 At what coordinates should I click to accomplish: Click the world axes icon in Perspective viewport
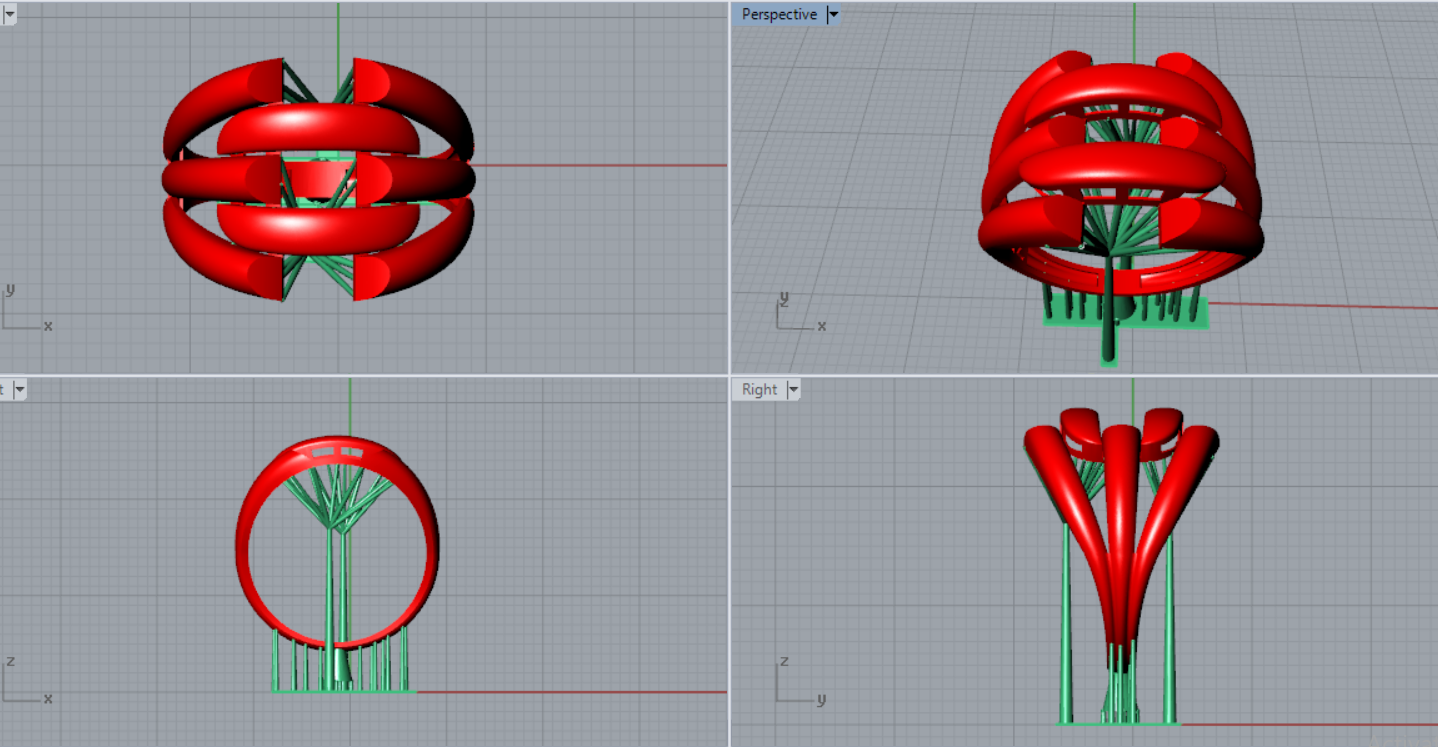(x=799, y=312)
